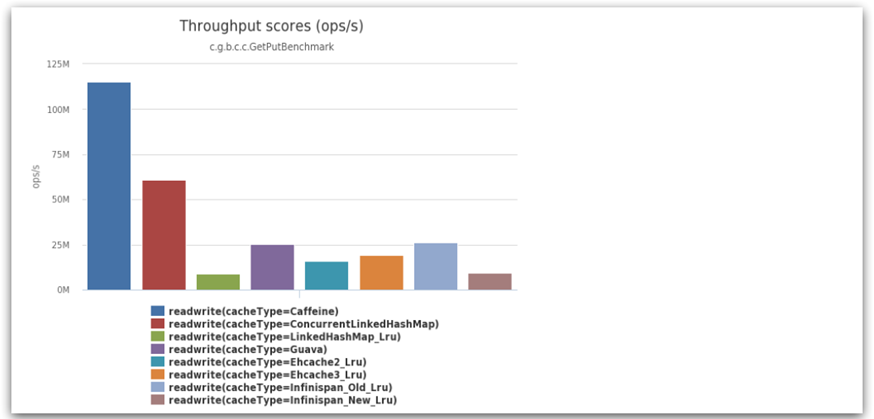Select the short green LinkedHashMap_Lru bar
The height and width of the screenshot is (419, 874).
[218, 282]
